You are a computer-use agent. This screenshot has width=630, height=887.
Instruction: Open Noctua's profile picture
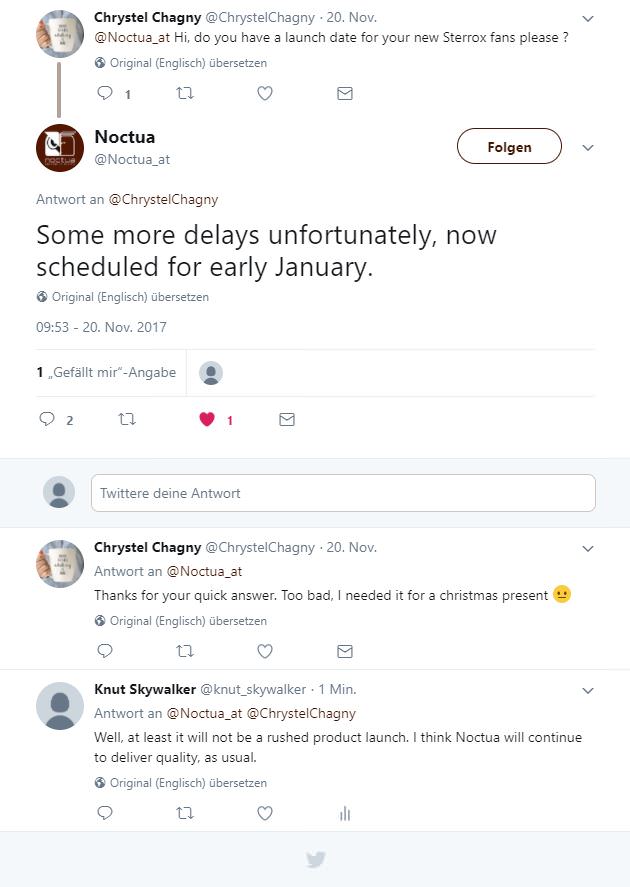point(59,147)
